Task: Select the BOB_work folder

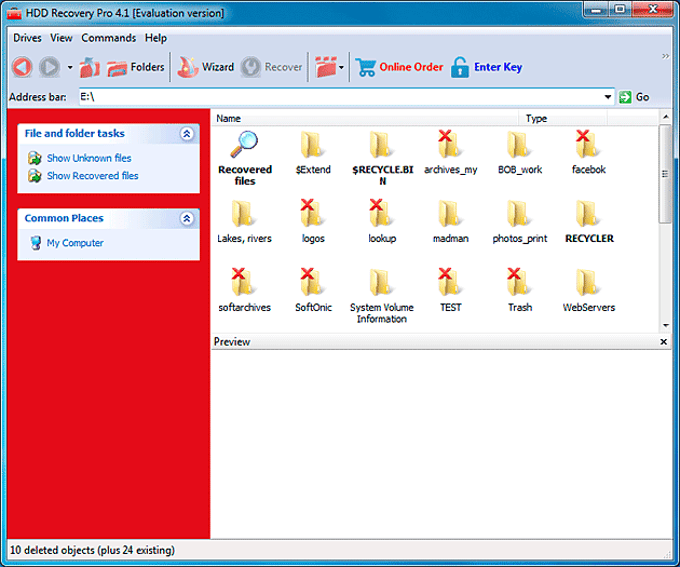Action: tap(520, 153)
